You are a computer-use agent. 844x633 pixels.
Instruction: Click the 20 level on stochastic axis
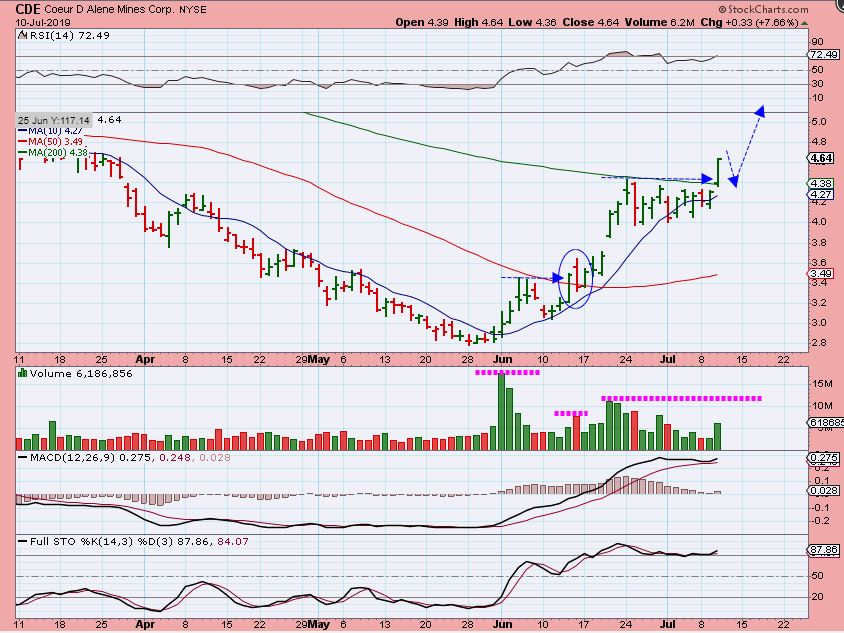(x=818, y=596)
